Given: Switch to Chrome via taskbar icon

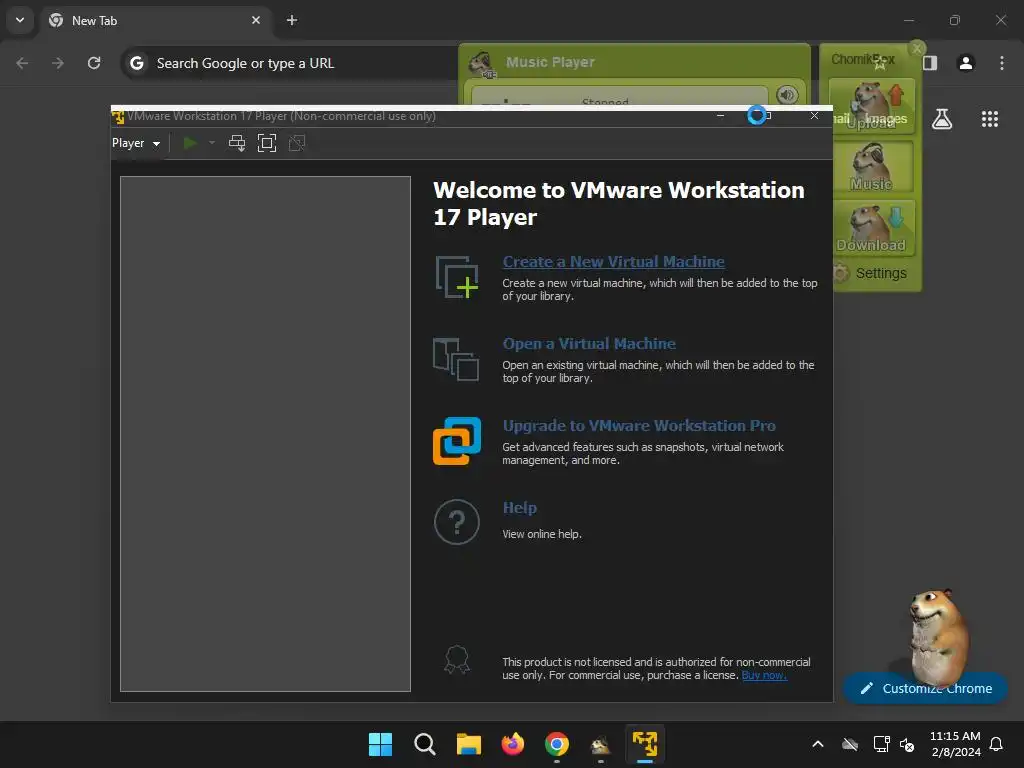Looking at the screenshot, I should tap(556, 744).
